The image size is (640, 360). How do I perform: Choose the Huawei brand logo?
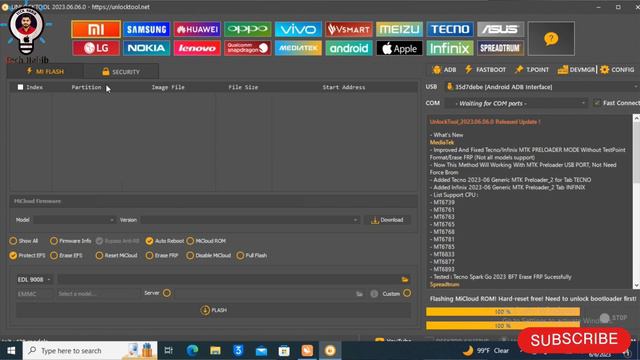[197, 29]
